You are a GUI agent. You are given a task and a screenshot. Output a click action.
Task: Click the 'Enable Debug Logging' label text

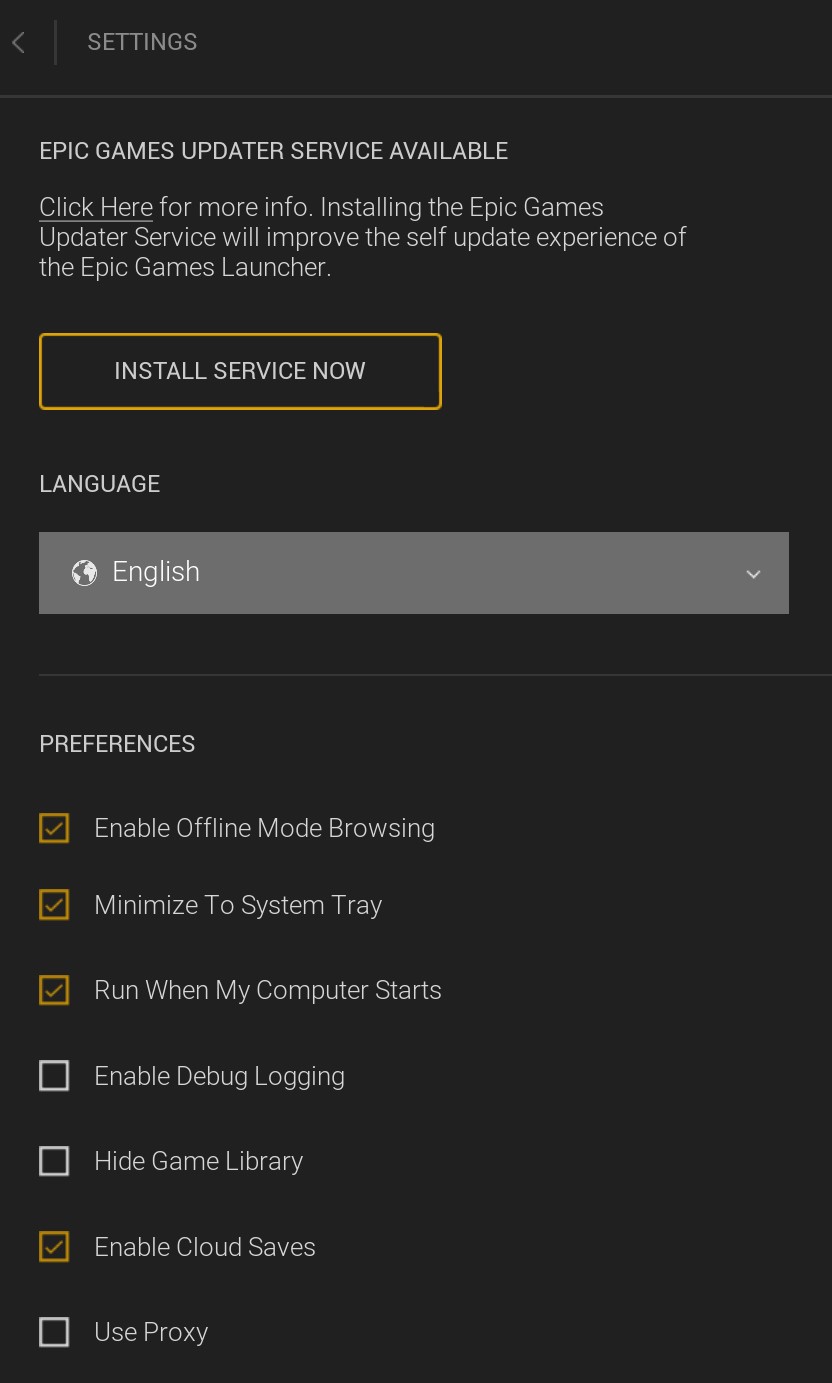pos(219,1076)
